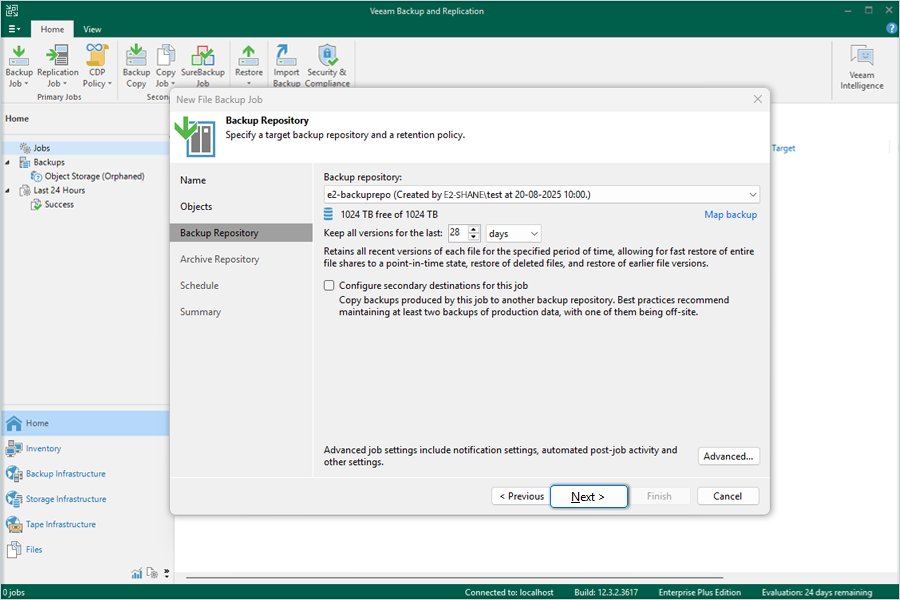Image resolution: width=900 pixels, height=600 pixels.
Task: Click the 0 jobs status bar text
Action: [14, 593]
